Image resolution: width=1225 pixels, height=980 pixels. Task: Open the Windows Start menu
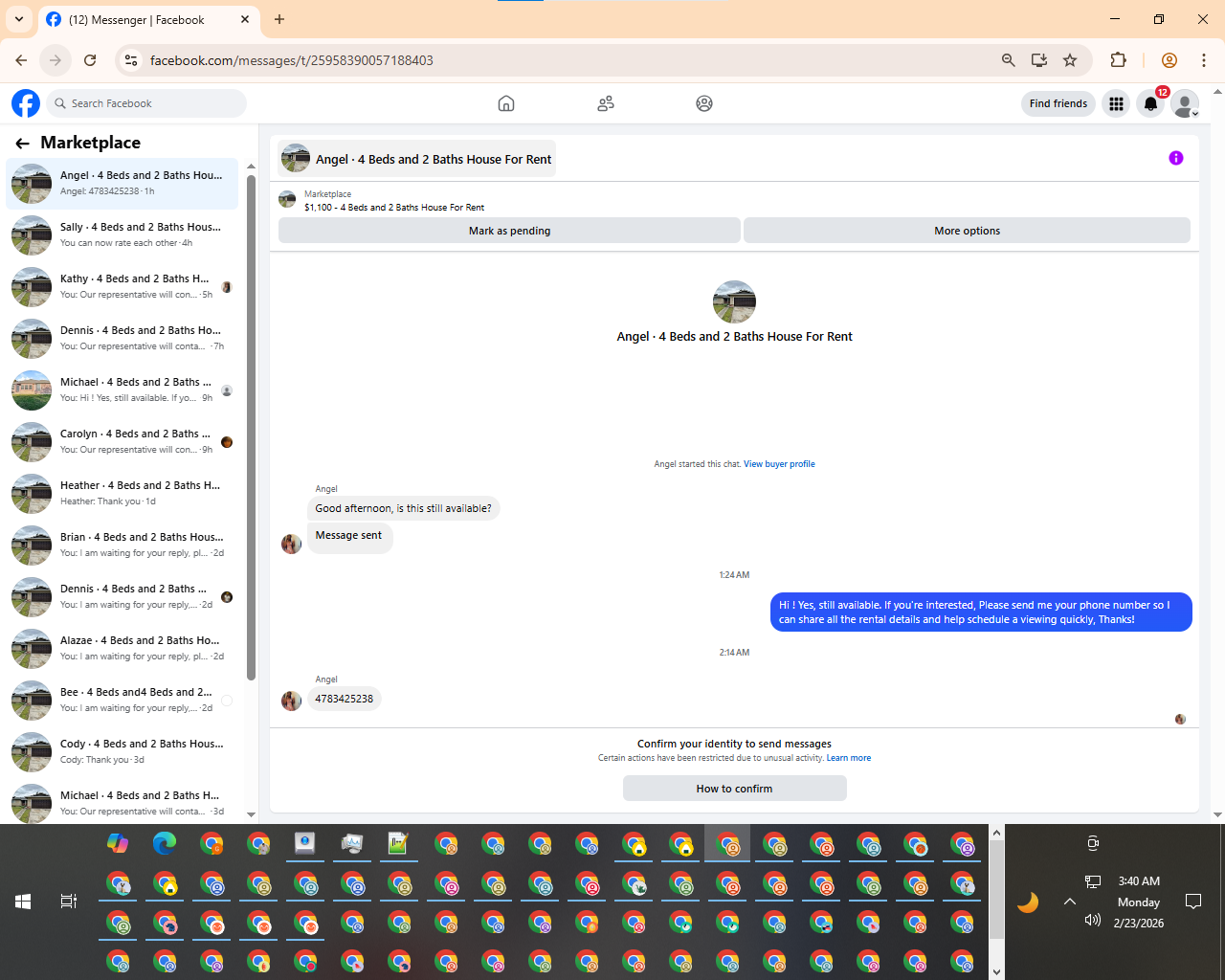pos(23,902)
